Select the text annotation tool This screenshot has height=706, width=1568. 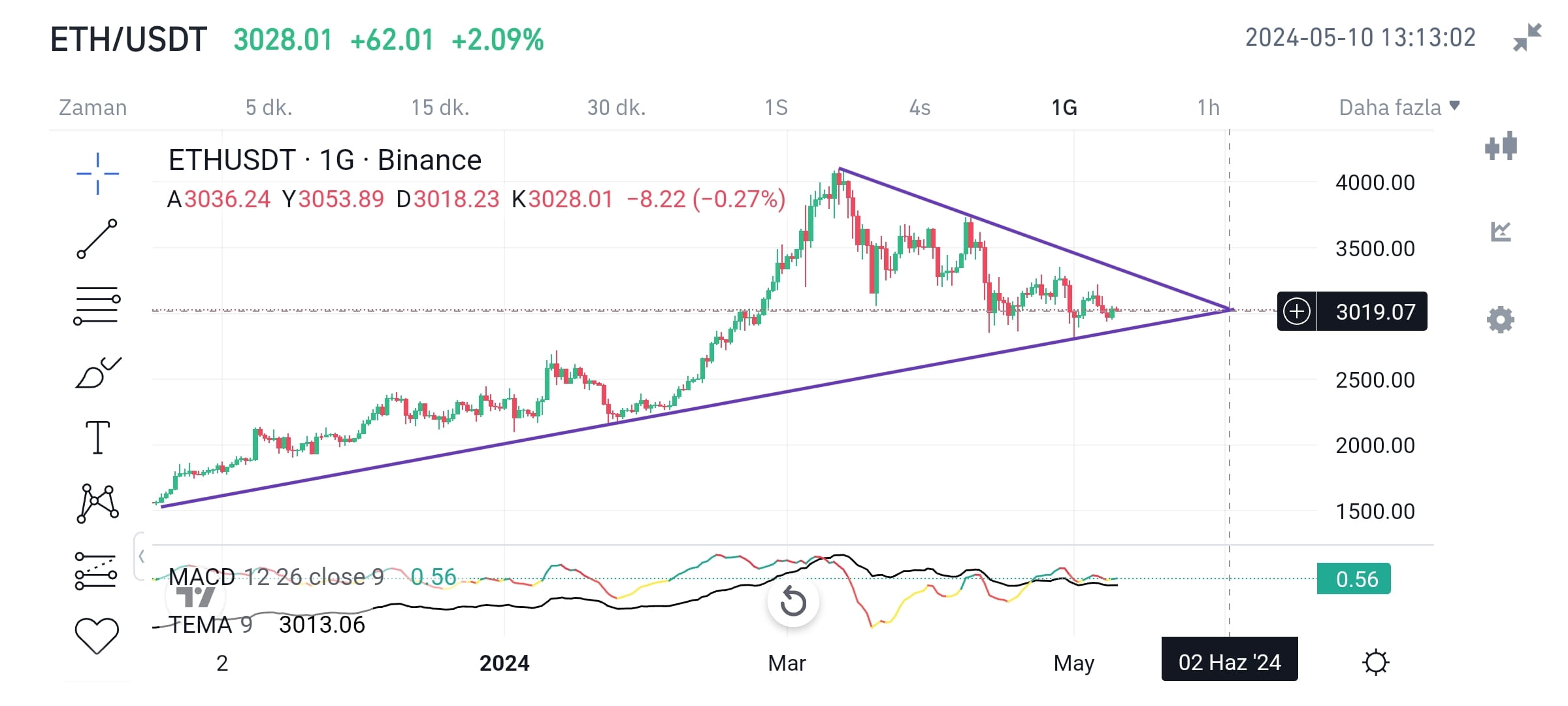click(x=98, y=437)
